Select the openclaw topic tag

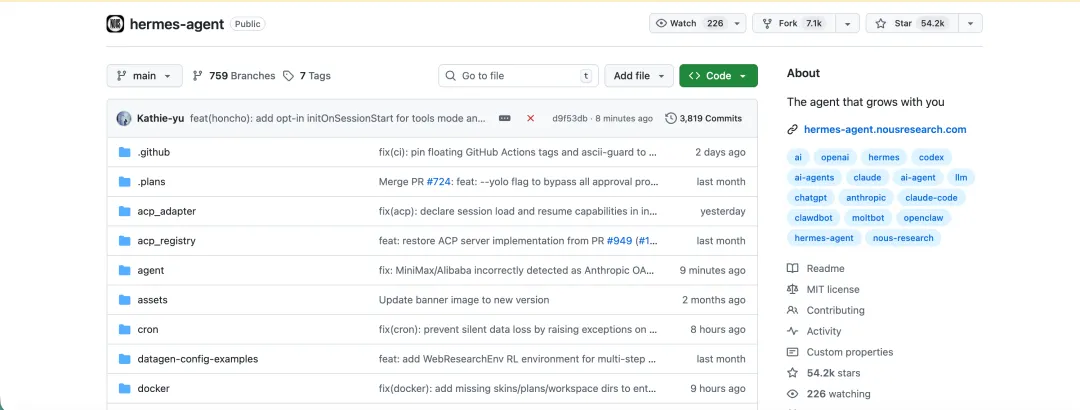(924, 218)
